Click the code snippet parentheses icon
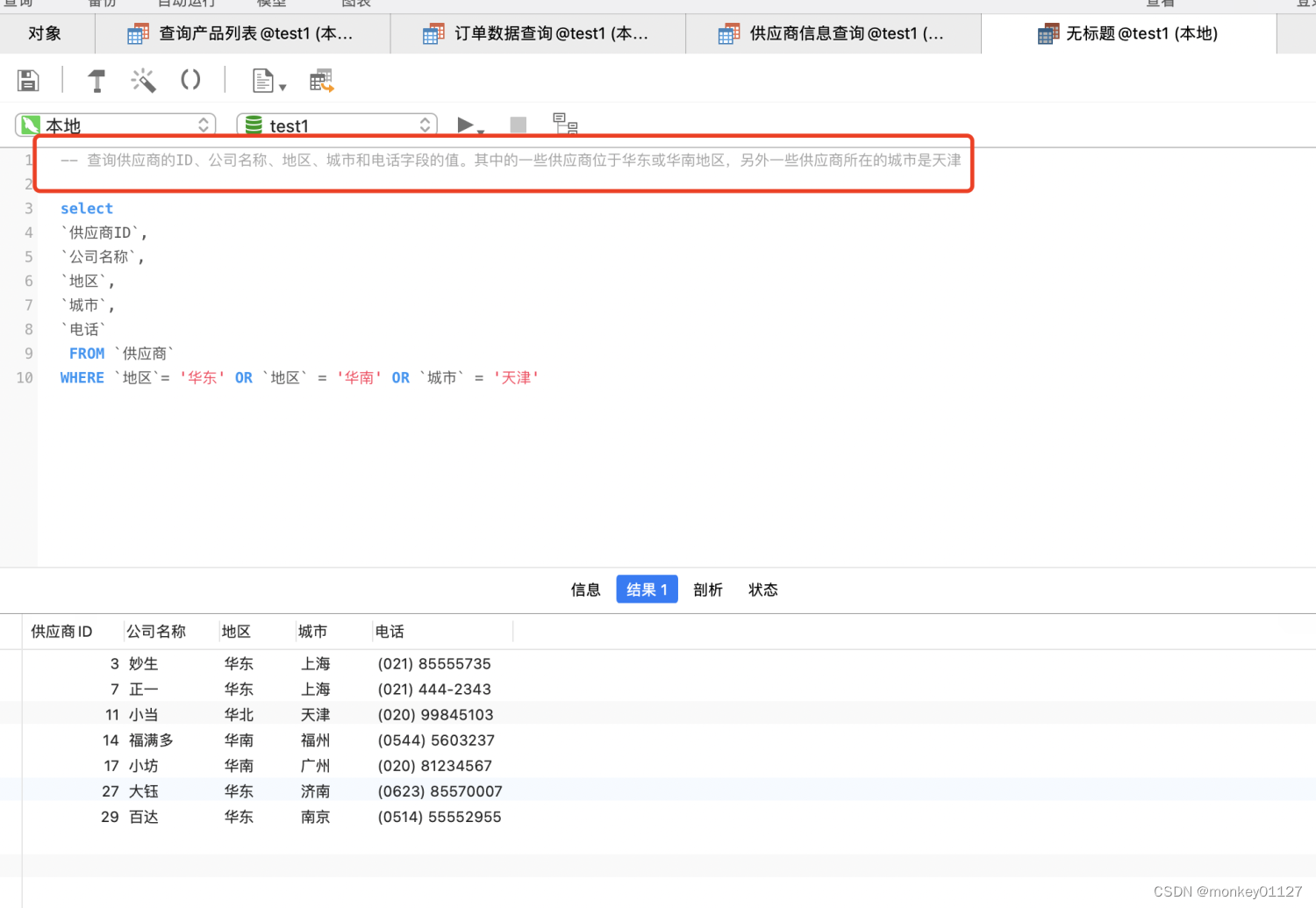The width and height of the screenshot is (1316, 908). tap(190, 80)
